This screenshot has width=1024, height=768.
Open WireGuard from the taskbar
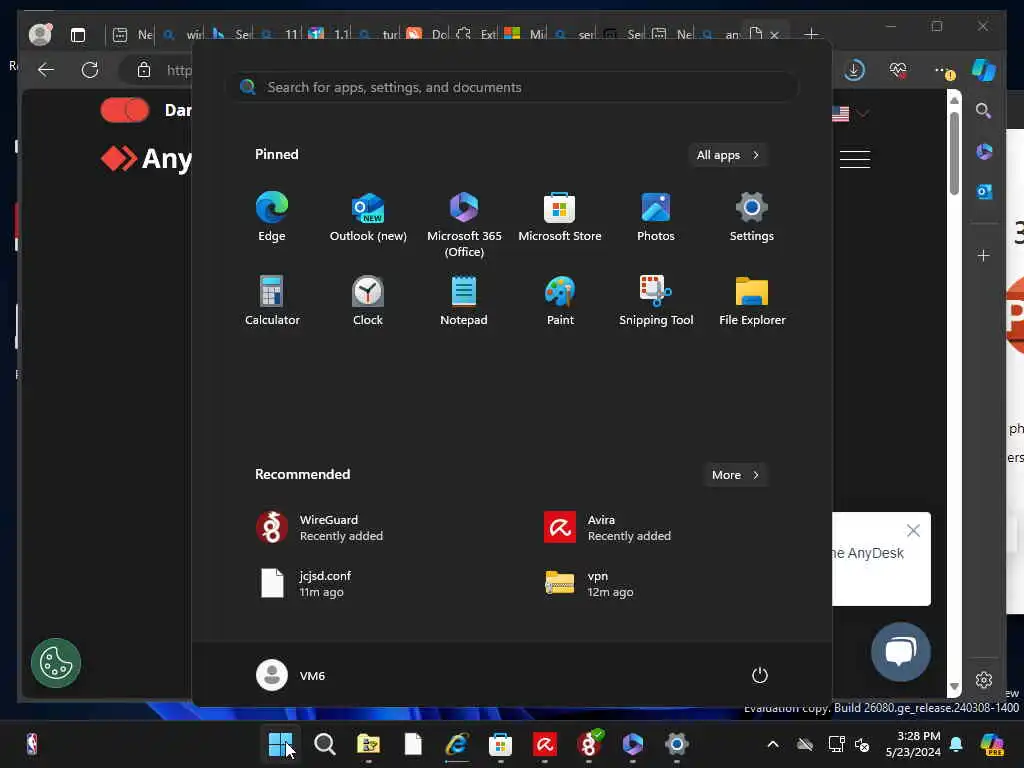589,744
